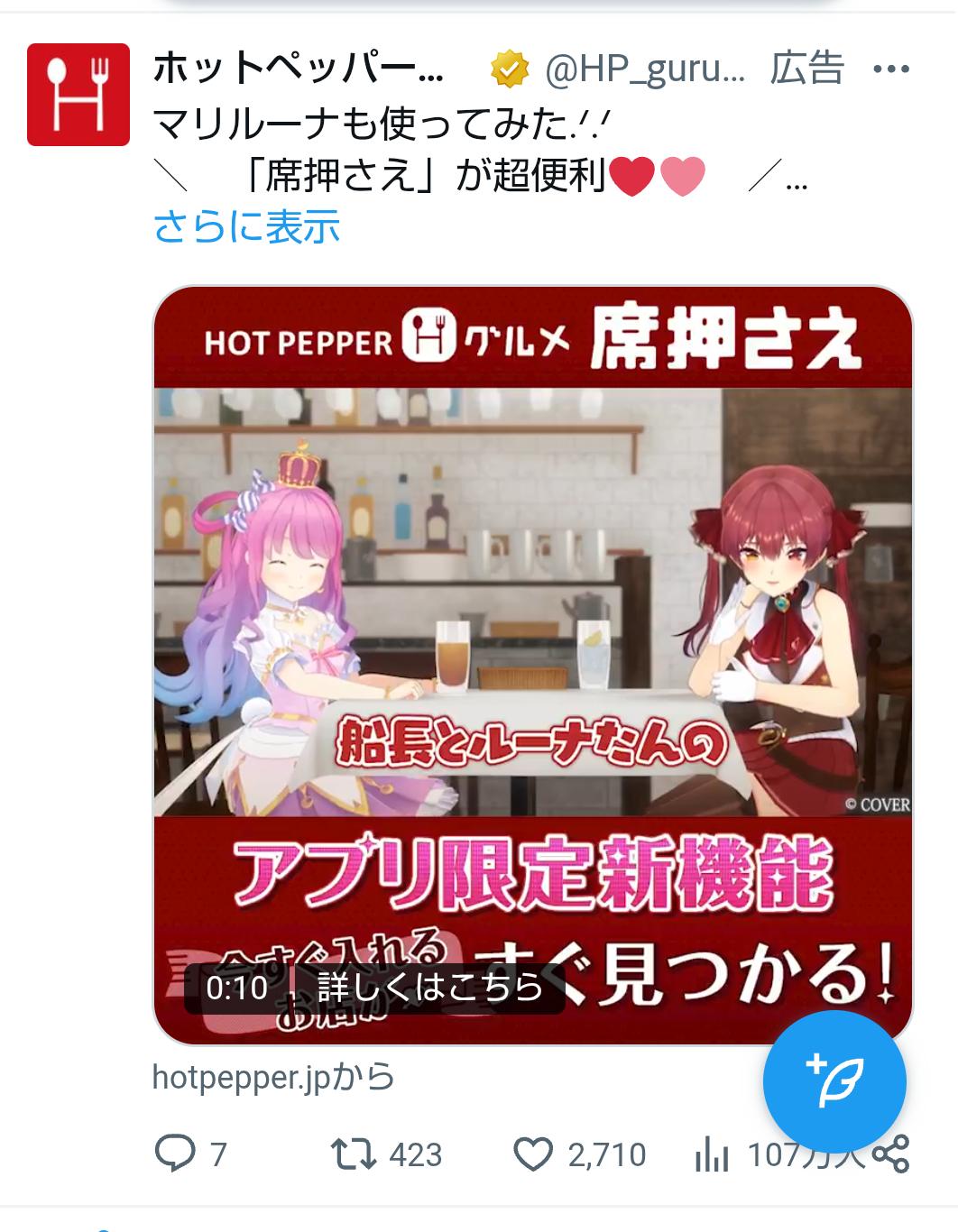Open the hotpepper.jp source link

click(x=273, y=1077)
